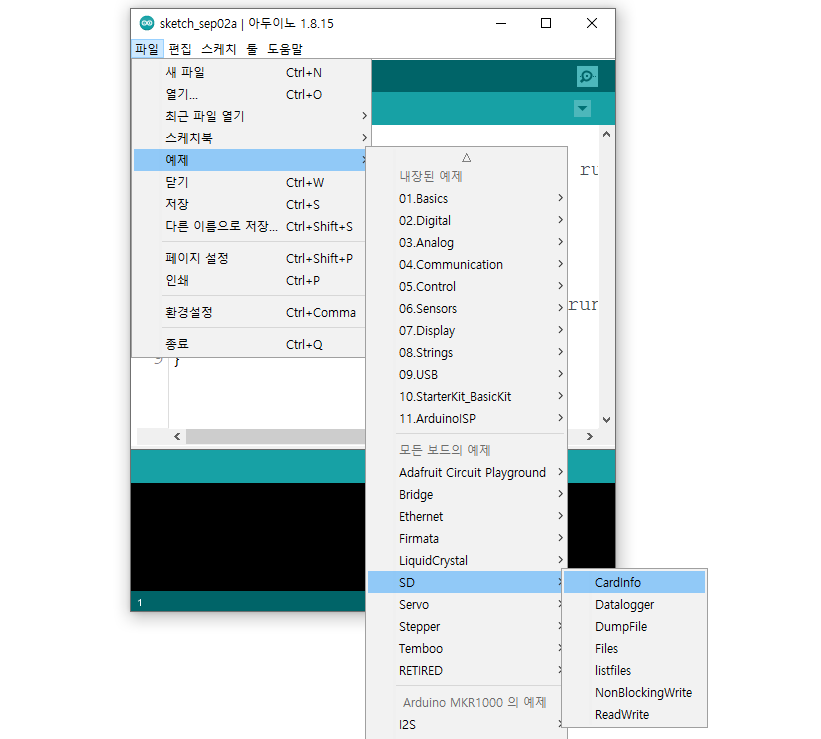Open I2S examples submenu
The height and width of the screenshot is (739, 821).
point(465,724)
